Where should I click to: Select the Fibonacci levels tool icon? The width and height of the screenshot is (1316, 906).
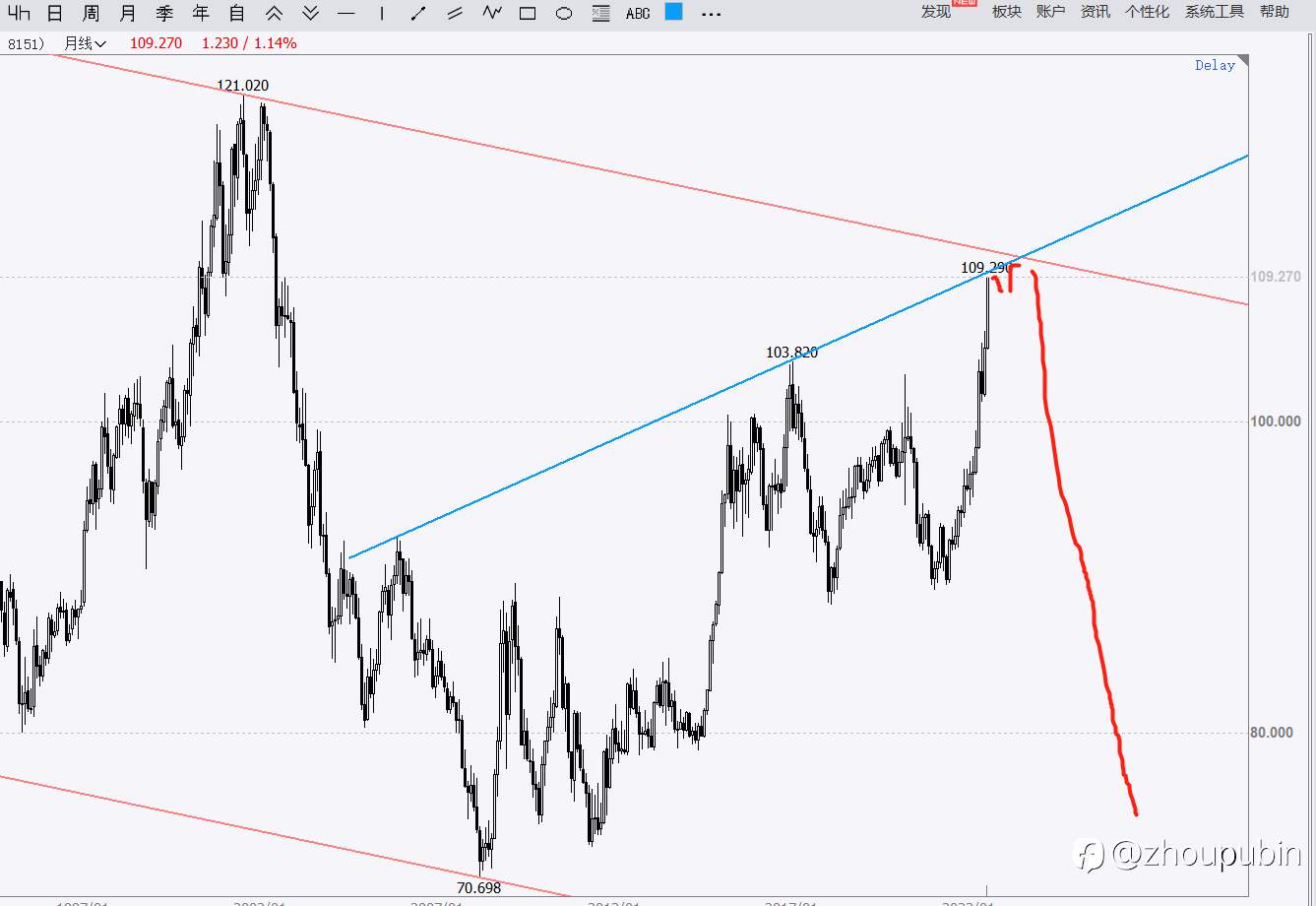(600, 14)
